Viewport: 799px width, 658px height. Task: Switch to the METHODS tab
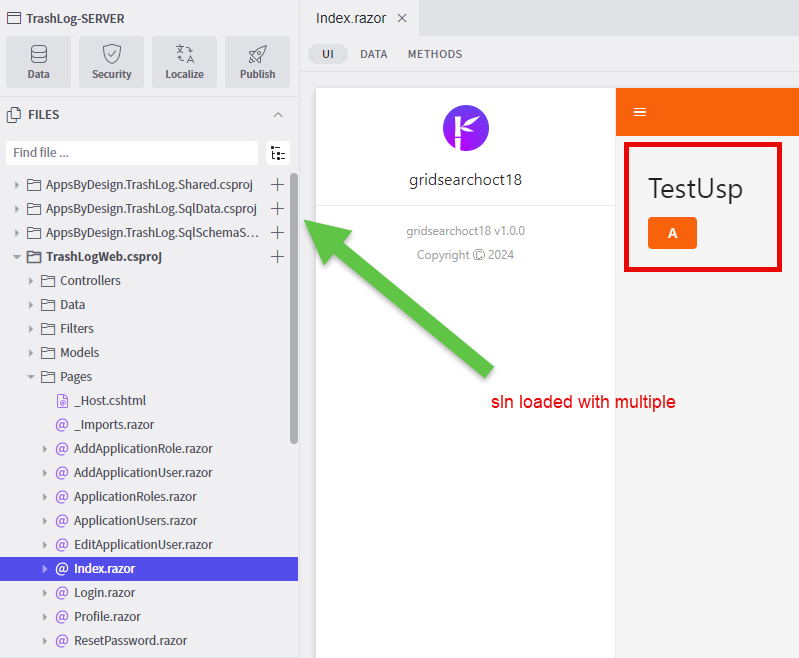click(x=435, y=54)
